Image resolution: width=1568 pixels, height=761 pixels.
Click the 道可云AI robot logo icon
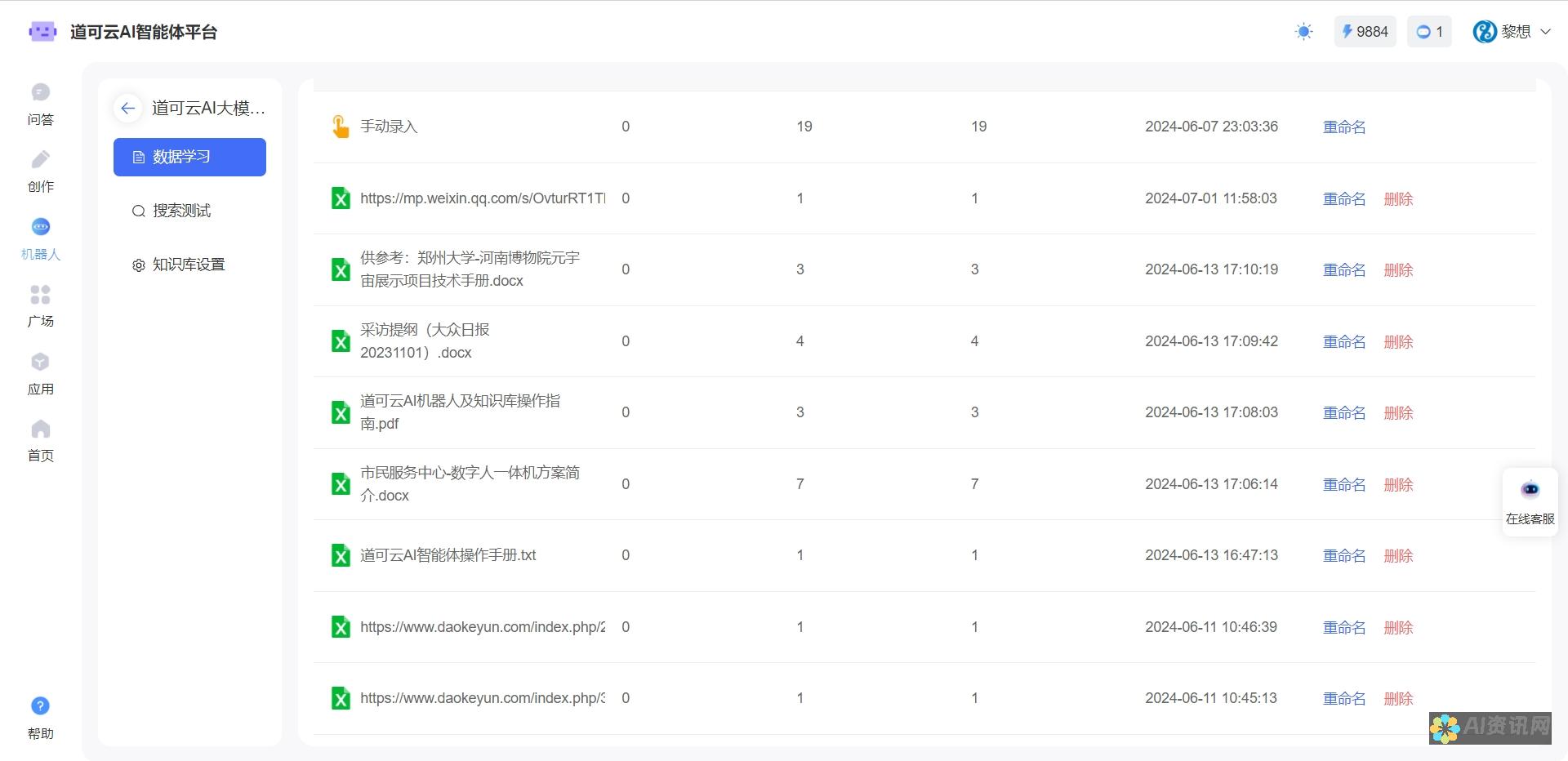[x=42, y=32]
